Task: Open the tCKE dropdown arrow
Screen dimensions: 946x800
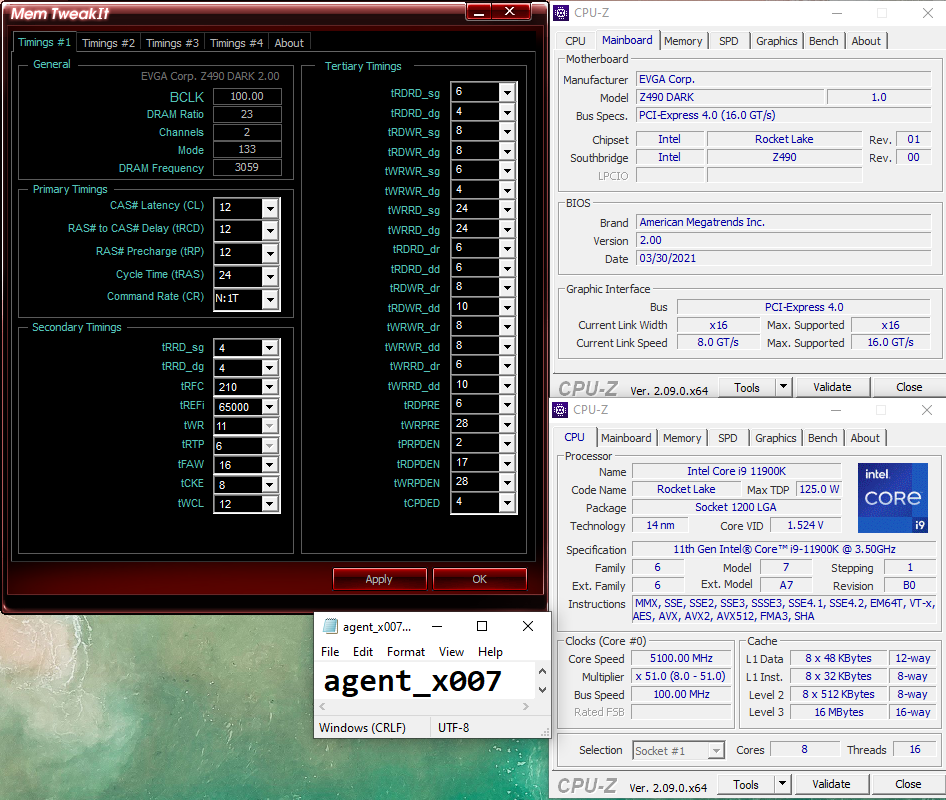Action: coord(270,484)
